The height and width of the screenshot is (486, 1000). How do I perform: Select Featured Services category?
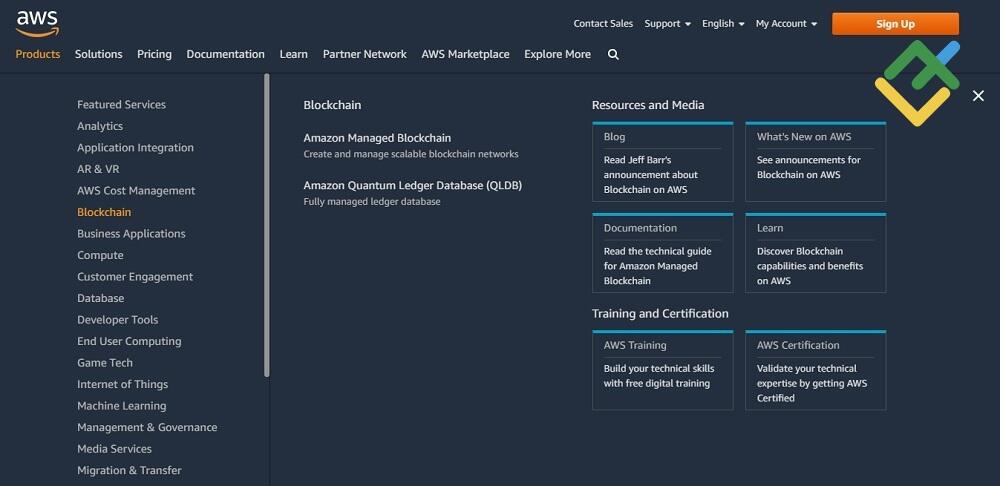coord(121,105)
